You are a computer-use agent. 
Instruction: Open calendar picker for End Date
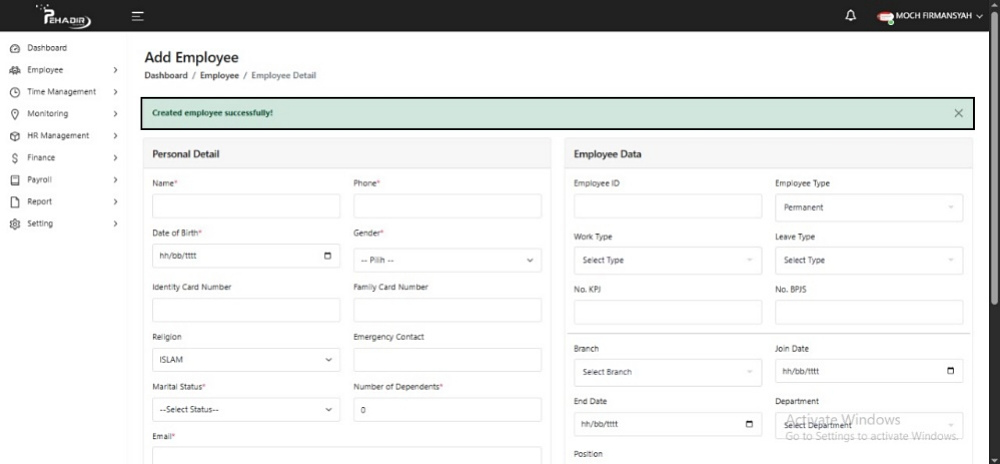click(x=749, y=424)
